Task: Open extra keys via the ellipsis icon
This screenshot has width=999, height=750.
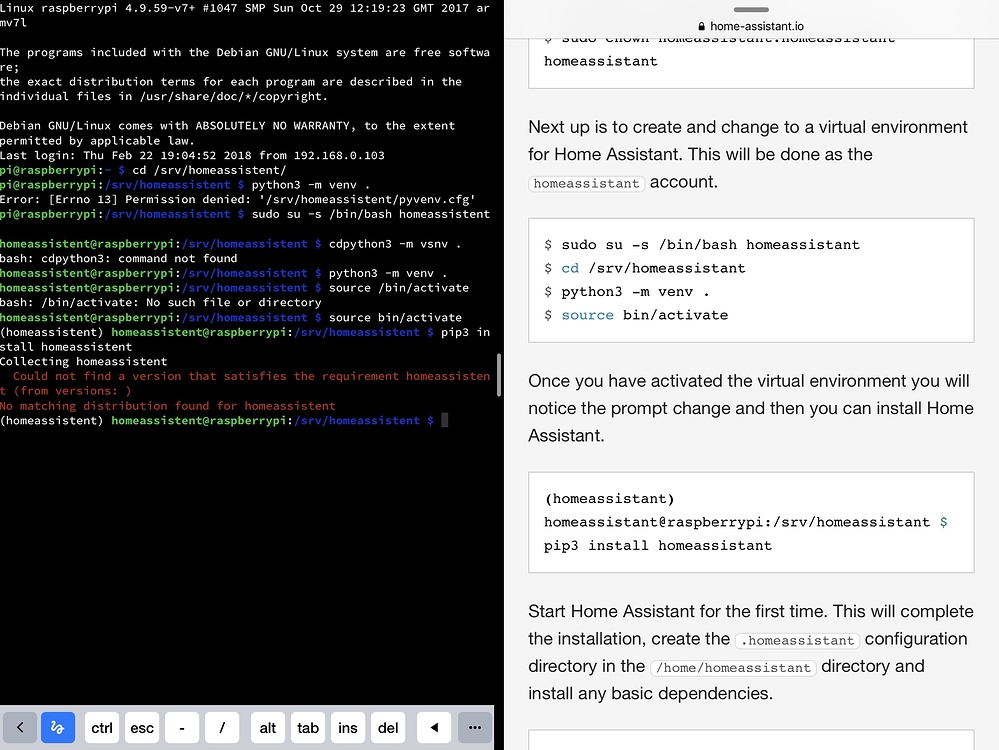Action: coord(473,727)
